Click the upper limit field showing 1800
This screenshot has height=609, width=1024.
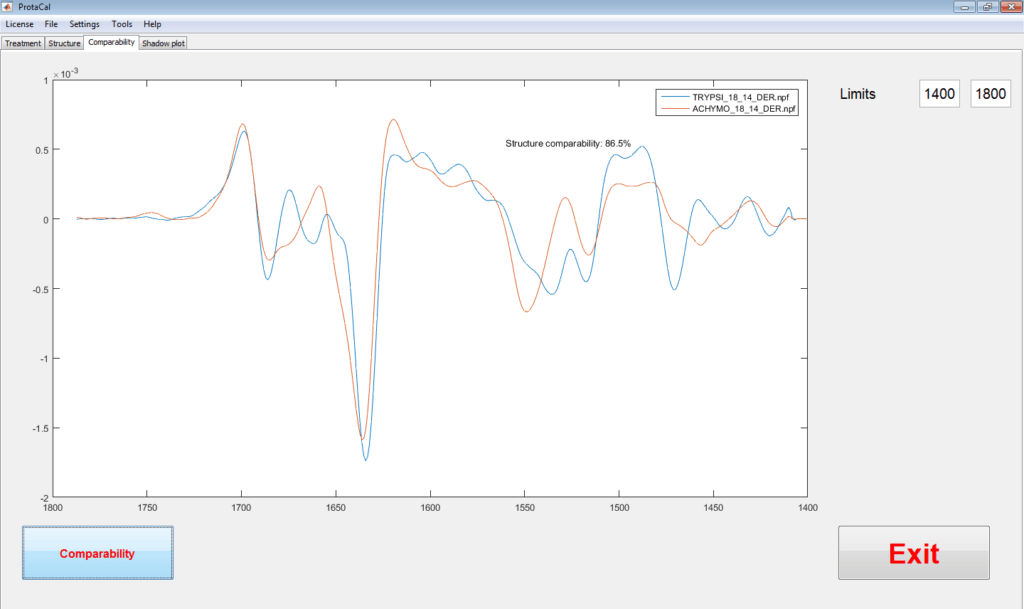[x=990, y=94]
